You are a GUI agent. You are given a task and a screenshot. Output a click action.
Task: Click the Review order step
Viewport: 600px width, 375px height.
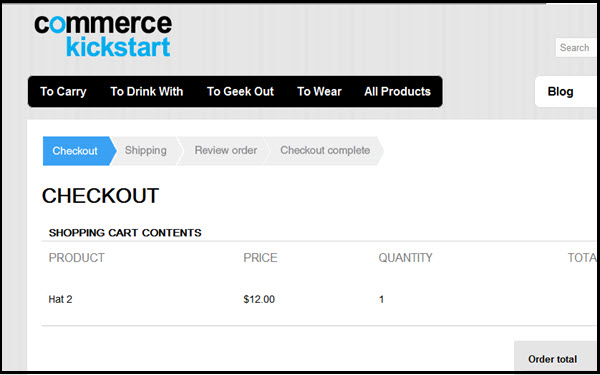coord(226,150)
